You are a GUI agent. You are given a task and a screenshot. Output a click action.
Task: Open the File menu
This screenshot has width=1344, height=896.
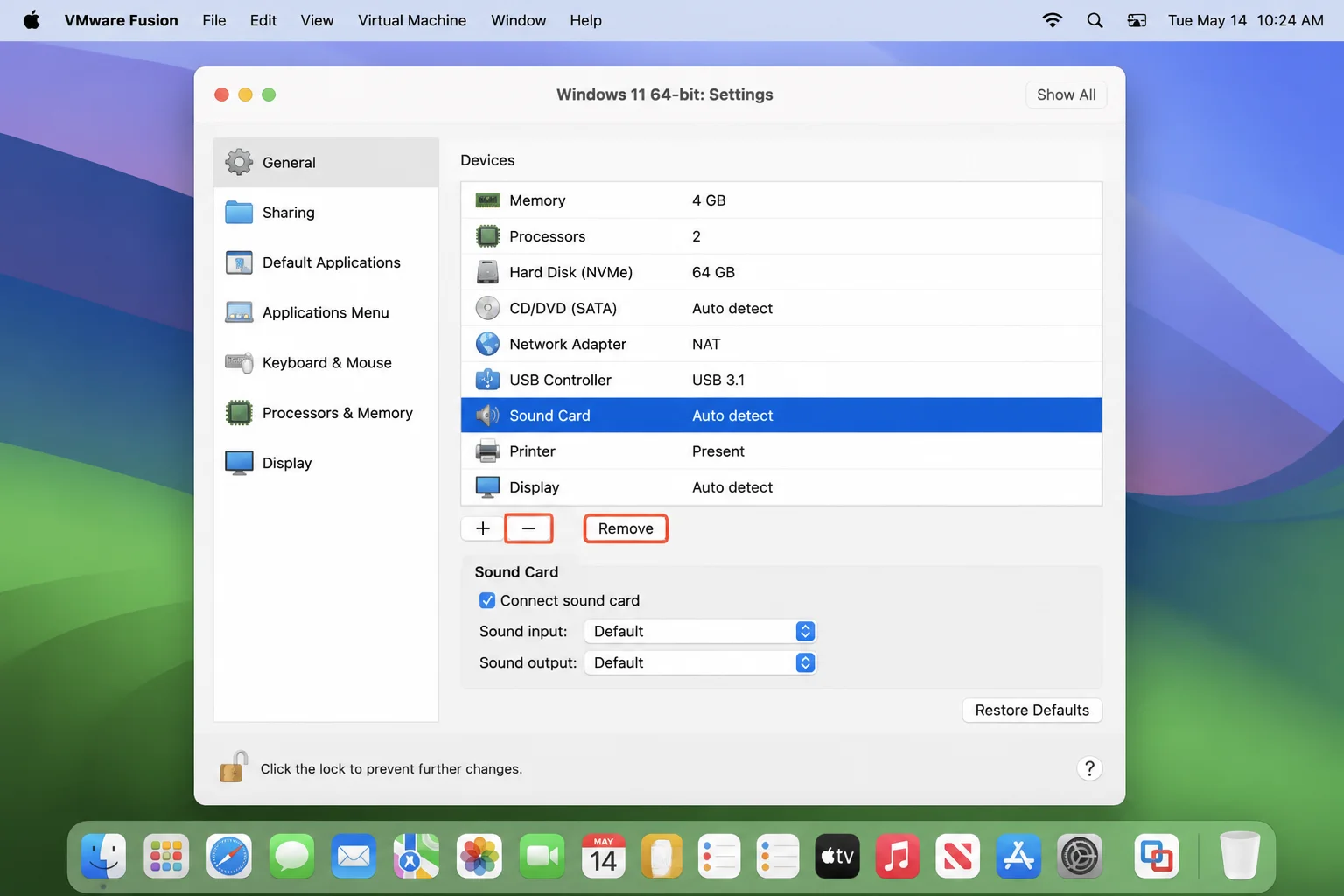(214, 20)
